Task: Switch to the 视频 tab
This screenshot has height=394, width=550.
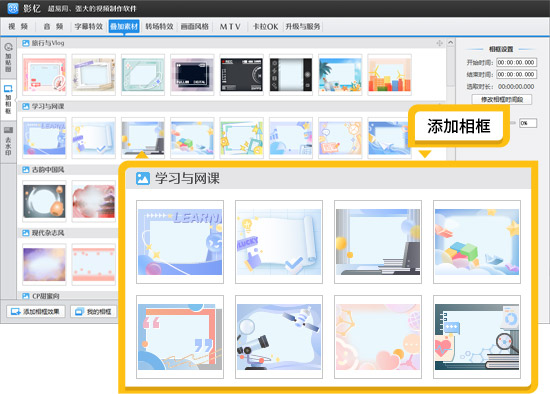Action: [18, 26]
